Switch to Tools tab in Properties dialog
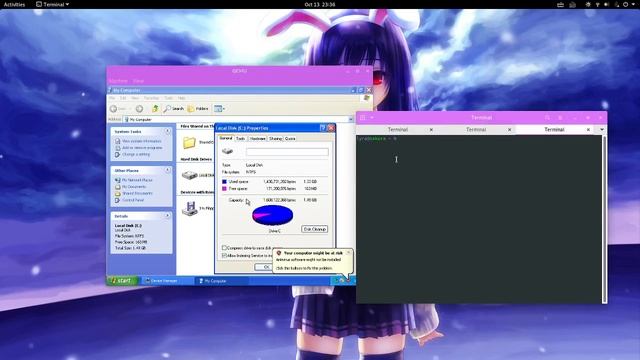640x360 pixels. click(240, 139)
